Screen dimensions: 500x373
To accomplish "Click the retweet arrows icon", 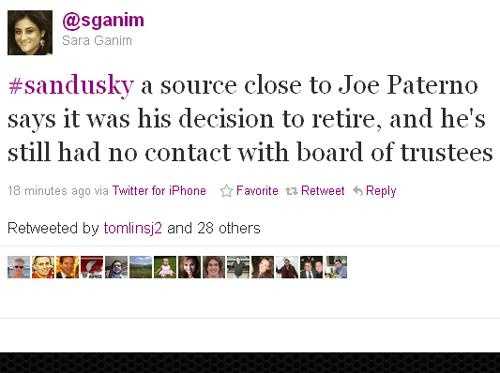I will pyautogui.click(x=291, y=191).
